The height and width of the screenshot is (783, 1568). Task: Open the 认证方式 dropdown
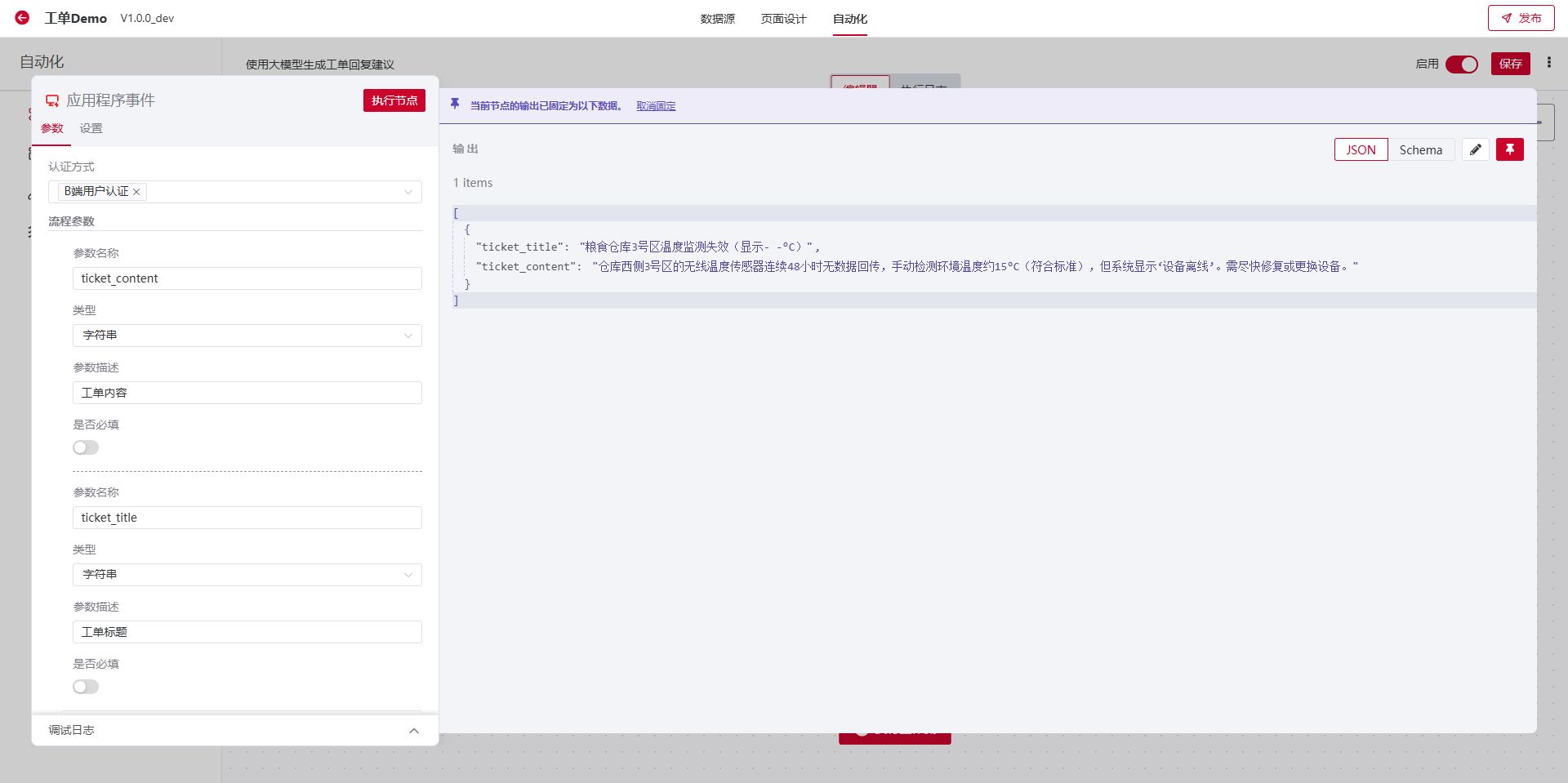(408, 192)
